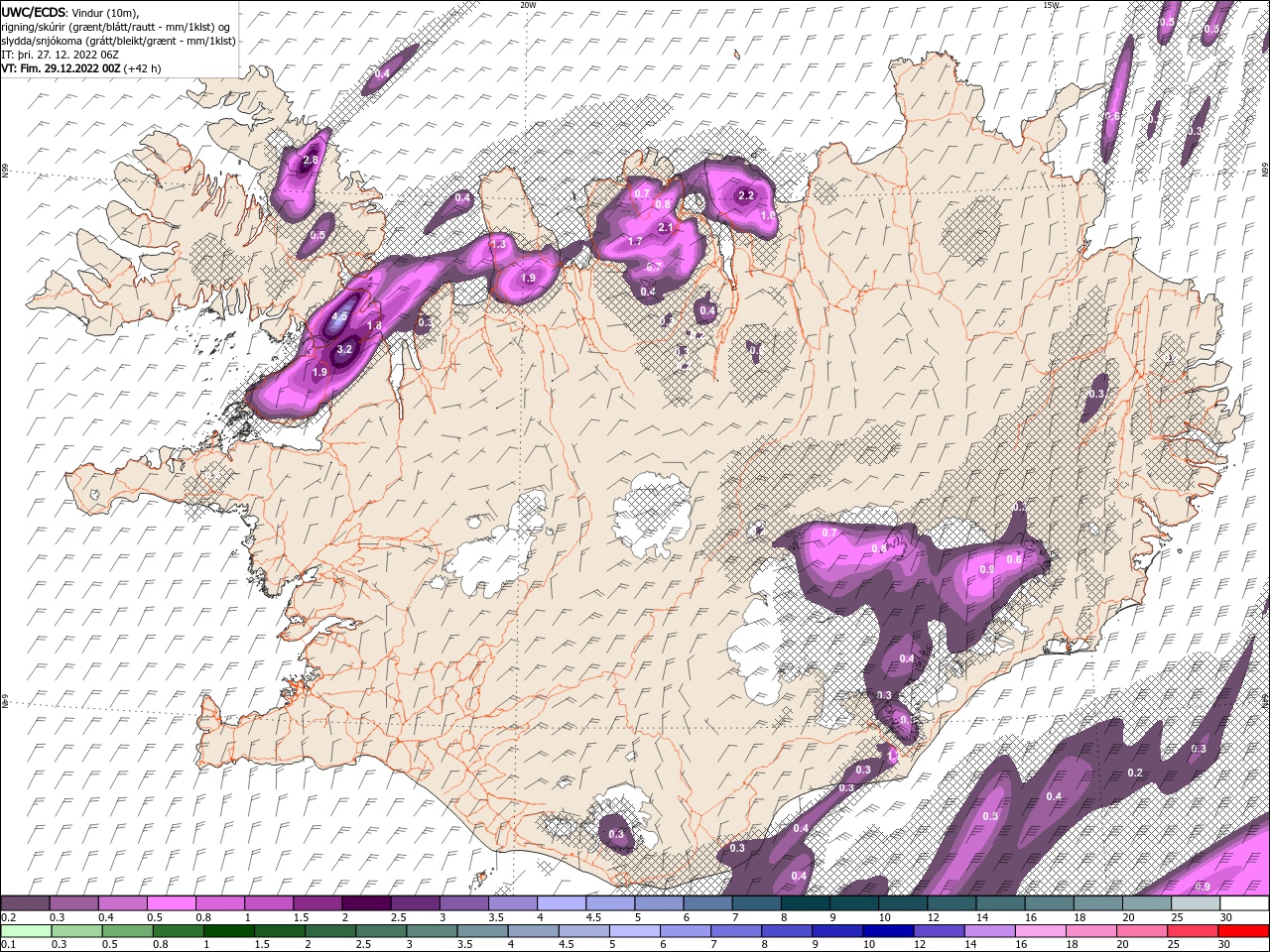Click the darkest purple 2 snow scale swatch
The image size is (1270, 952).
tap(366, 903)
